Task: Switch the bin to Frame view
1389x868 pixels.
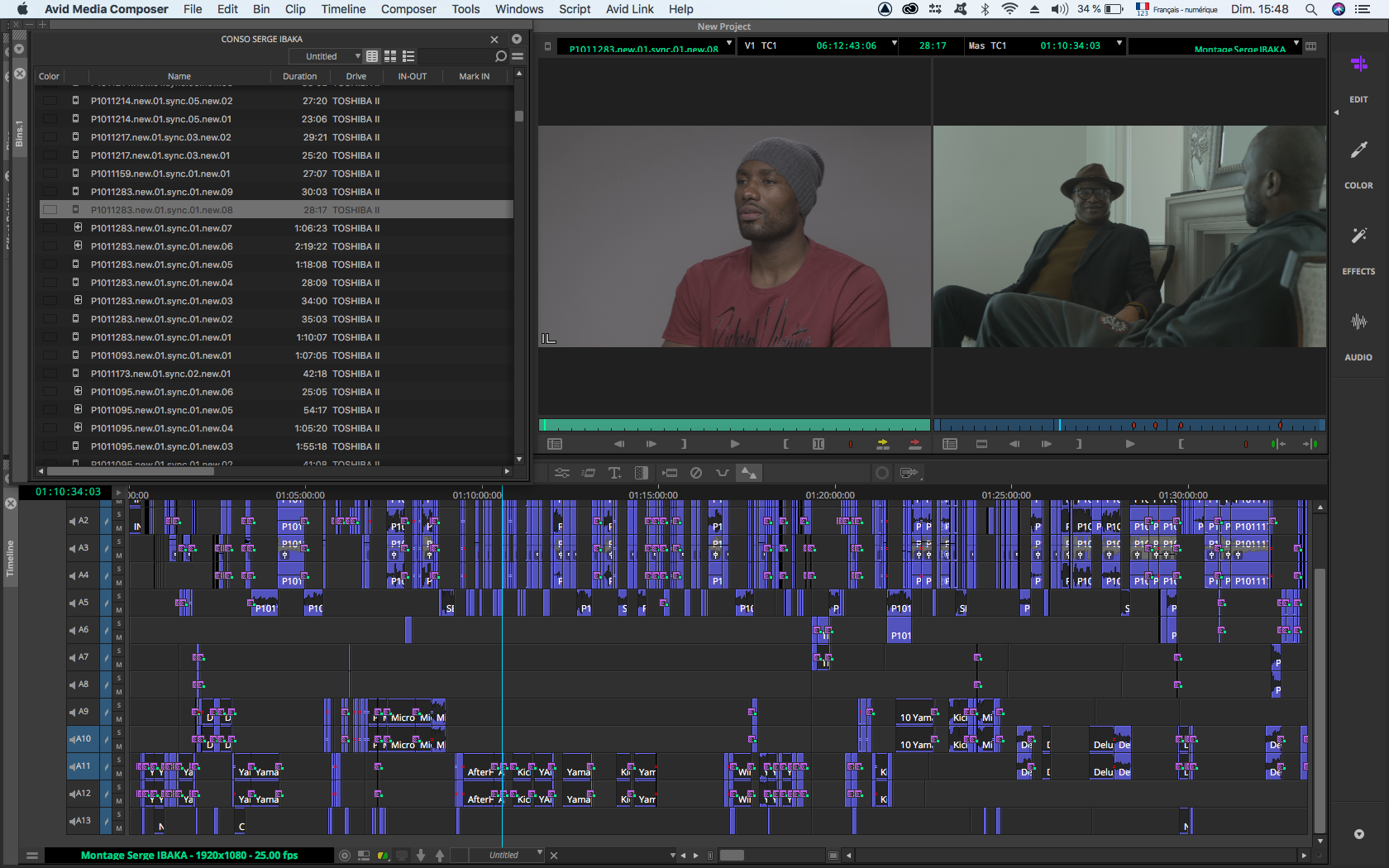Action: [x=390, y=56]
